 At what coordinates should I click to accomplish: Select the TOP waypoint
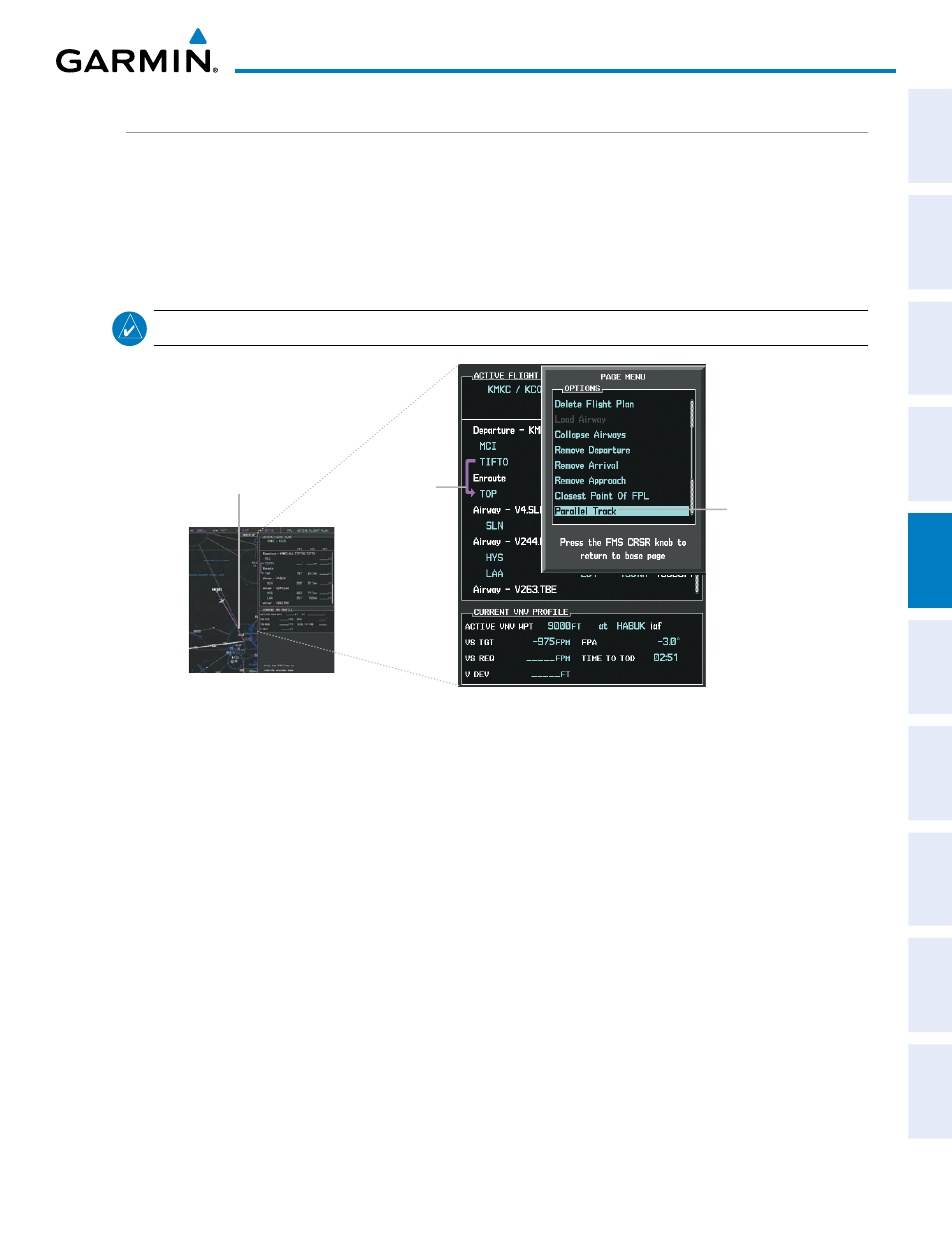click(x=488, y=494)
